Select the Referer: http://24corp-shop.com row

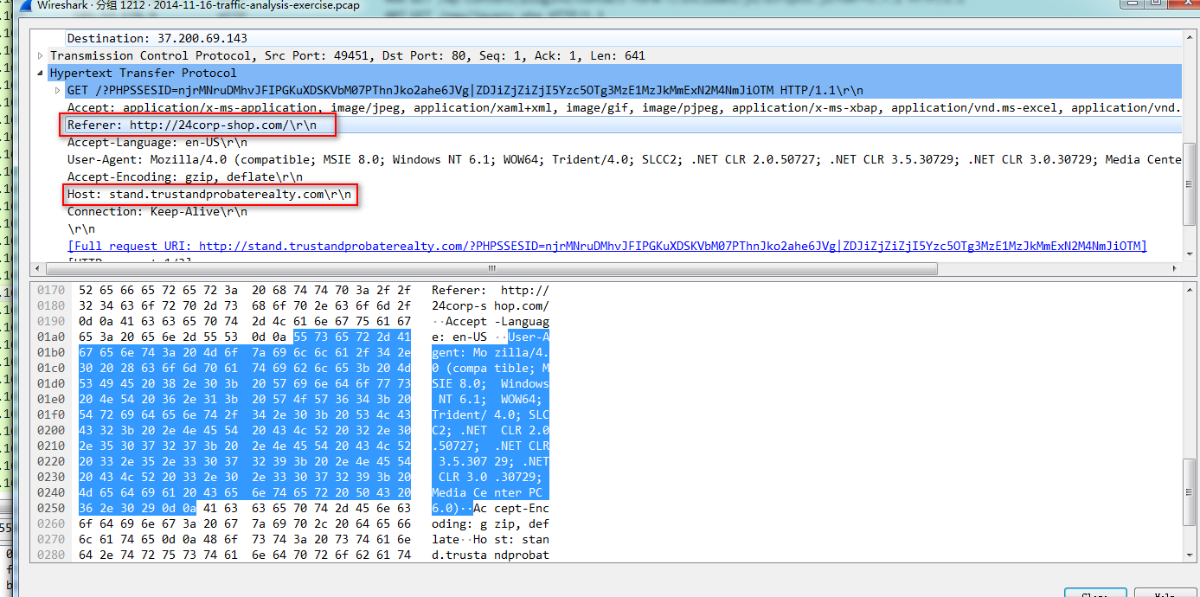tap(191, 125)
